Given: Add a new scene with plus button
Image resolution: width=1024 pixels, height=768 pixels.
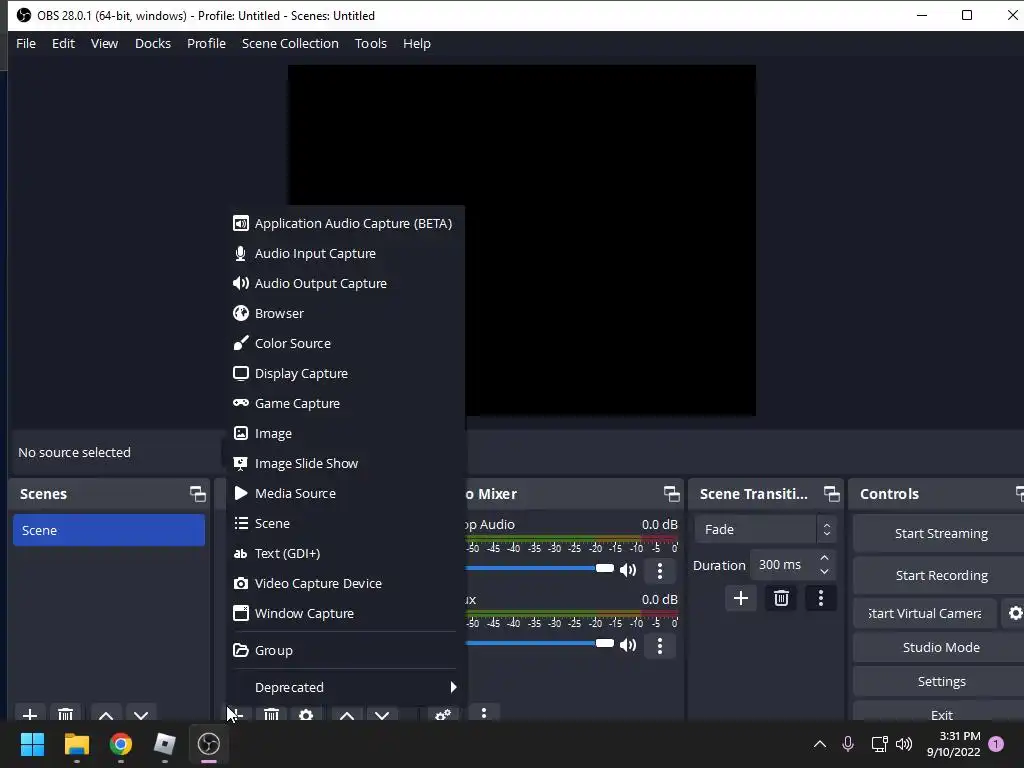Looking at the screenshot, I should tap(30, 715).
